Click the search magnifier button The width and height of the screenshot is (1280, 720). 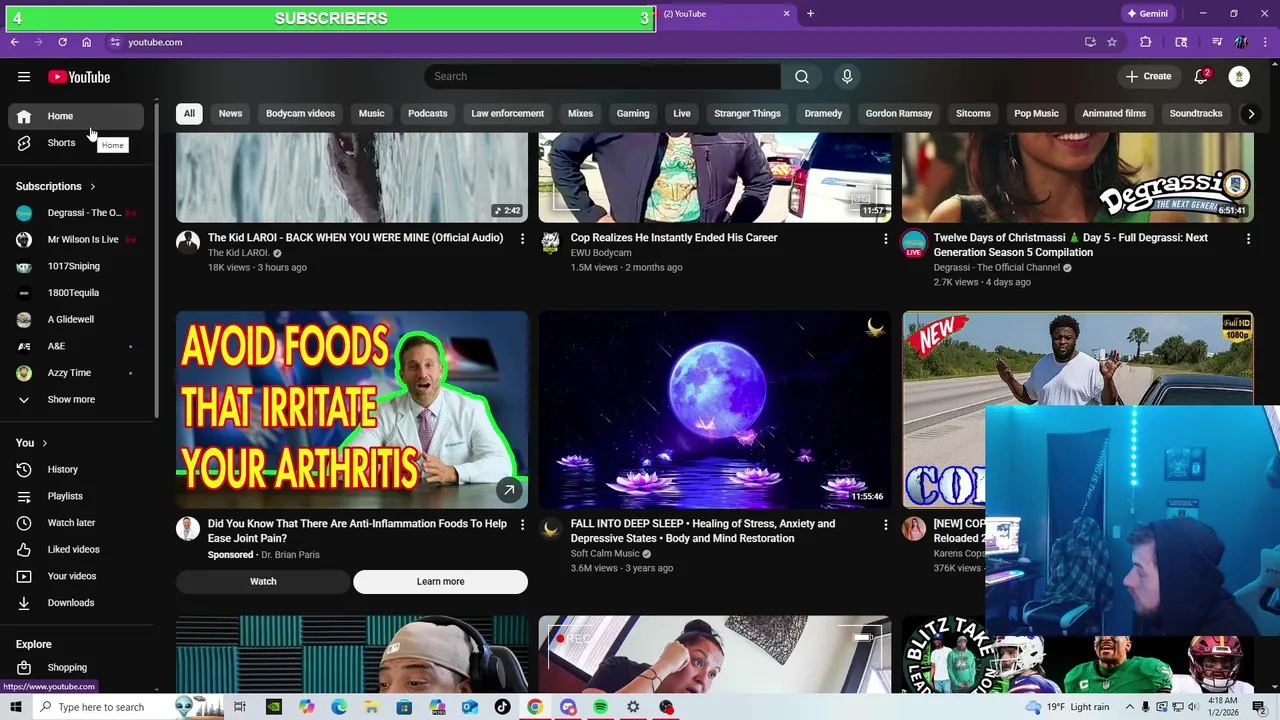click(802, 77)
